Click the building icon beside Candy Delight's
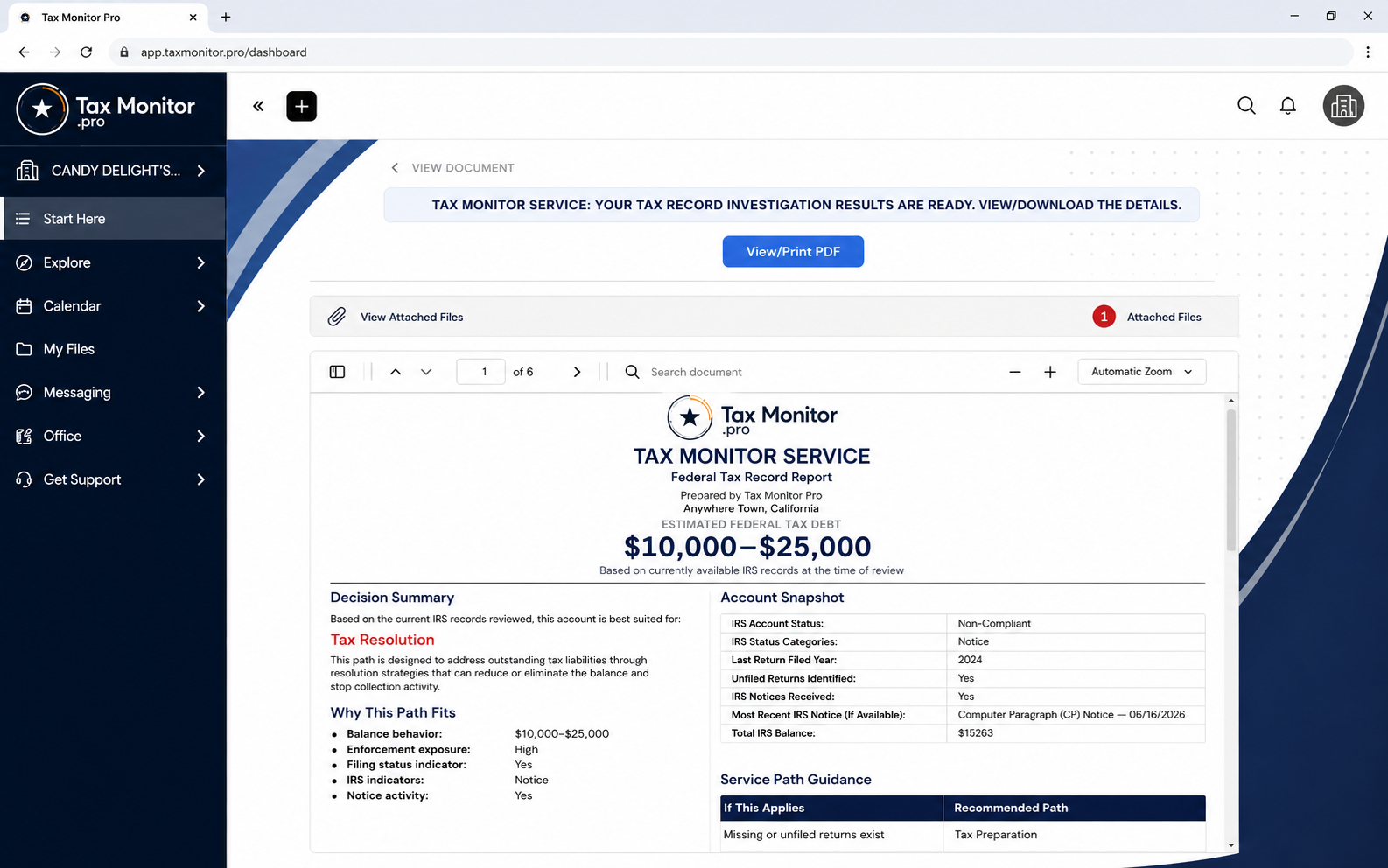Screen dimensions: 1388x868 click(x=27, y=171)
